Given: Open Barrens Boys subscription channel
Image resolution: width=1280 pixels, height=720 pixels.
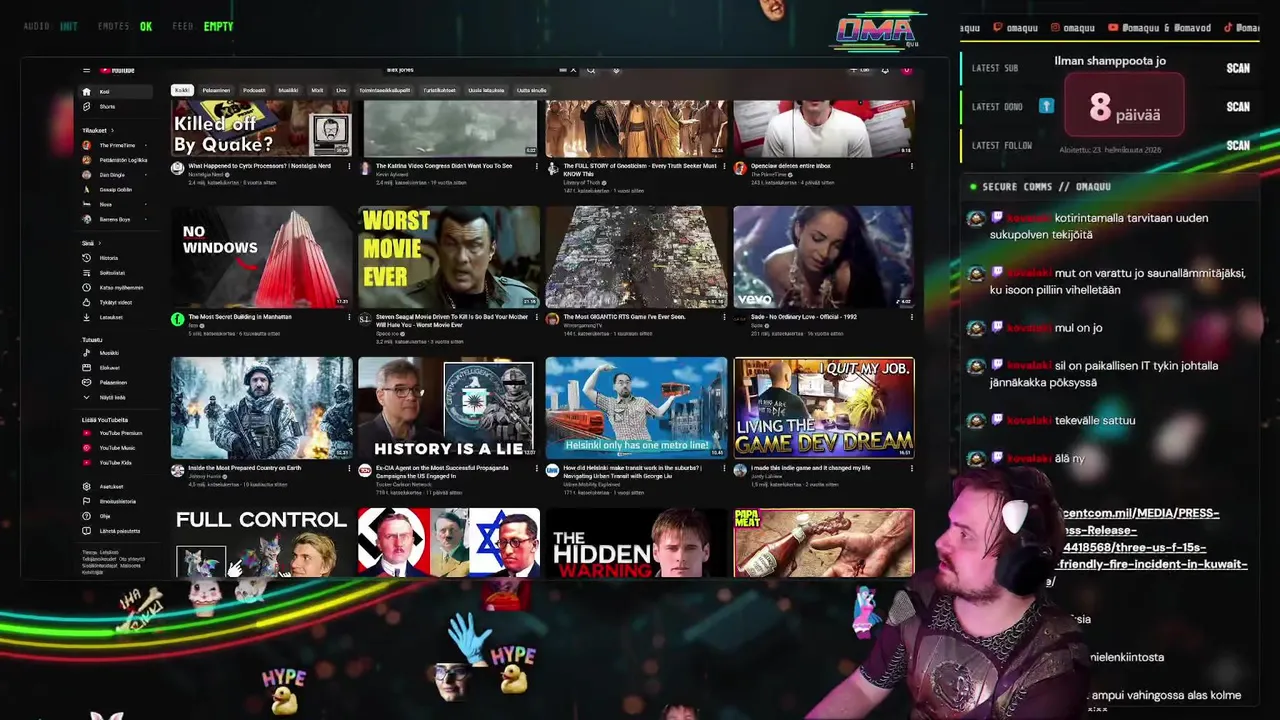Looking at the screenshot, I should pos(114,219).
